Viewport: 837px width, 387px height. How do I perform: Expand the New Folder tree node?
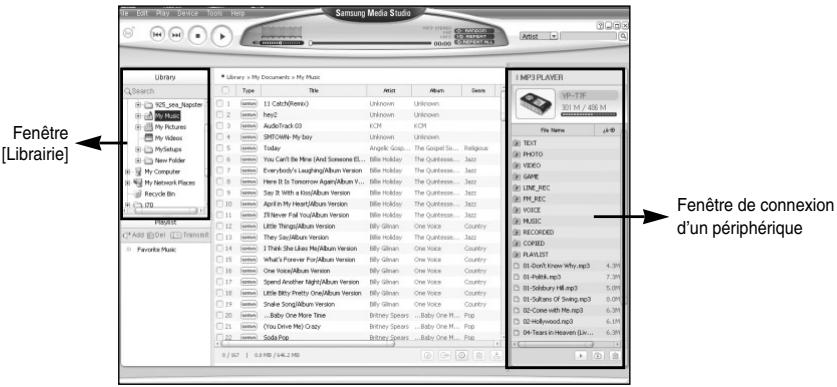[x=138, y=160]
